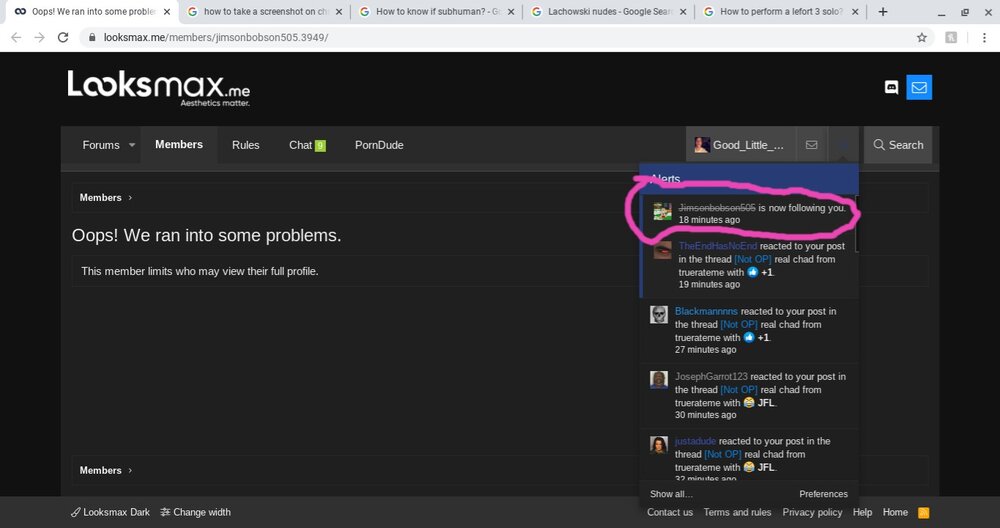The width and height of the screenshot is (1000, 528).
Task: Open JosephGarrot123 user link in alerts
Action: (x=711, y=376)
